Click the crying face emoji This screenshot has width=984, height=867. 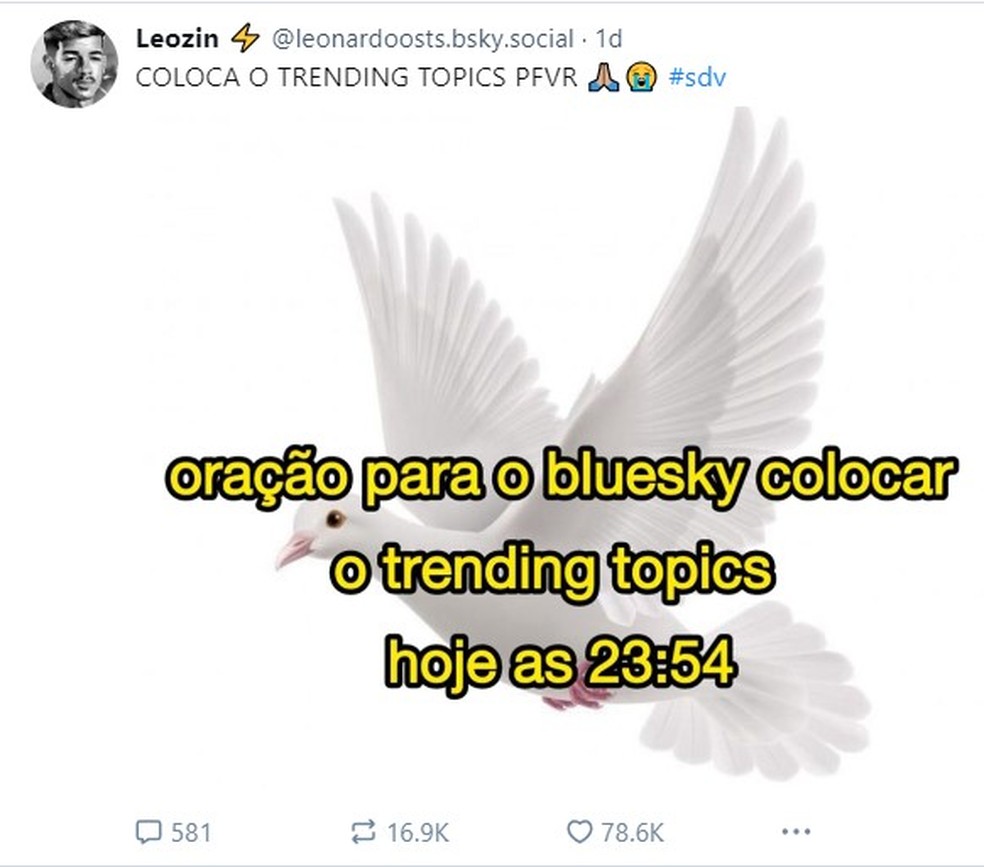pos(641,78)
